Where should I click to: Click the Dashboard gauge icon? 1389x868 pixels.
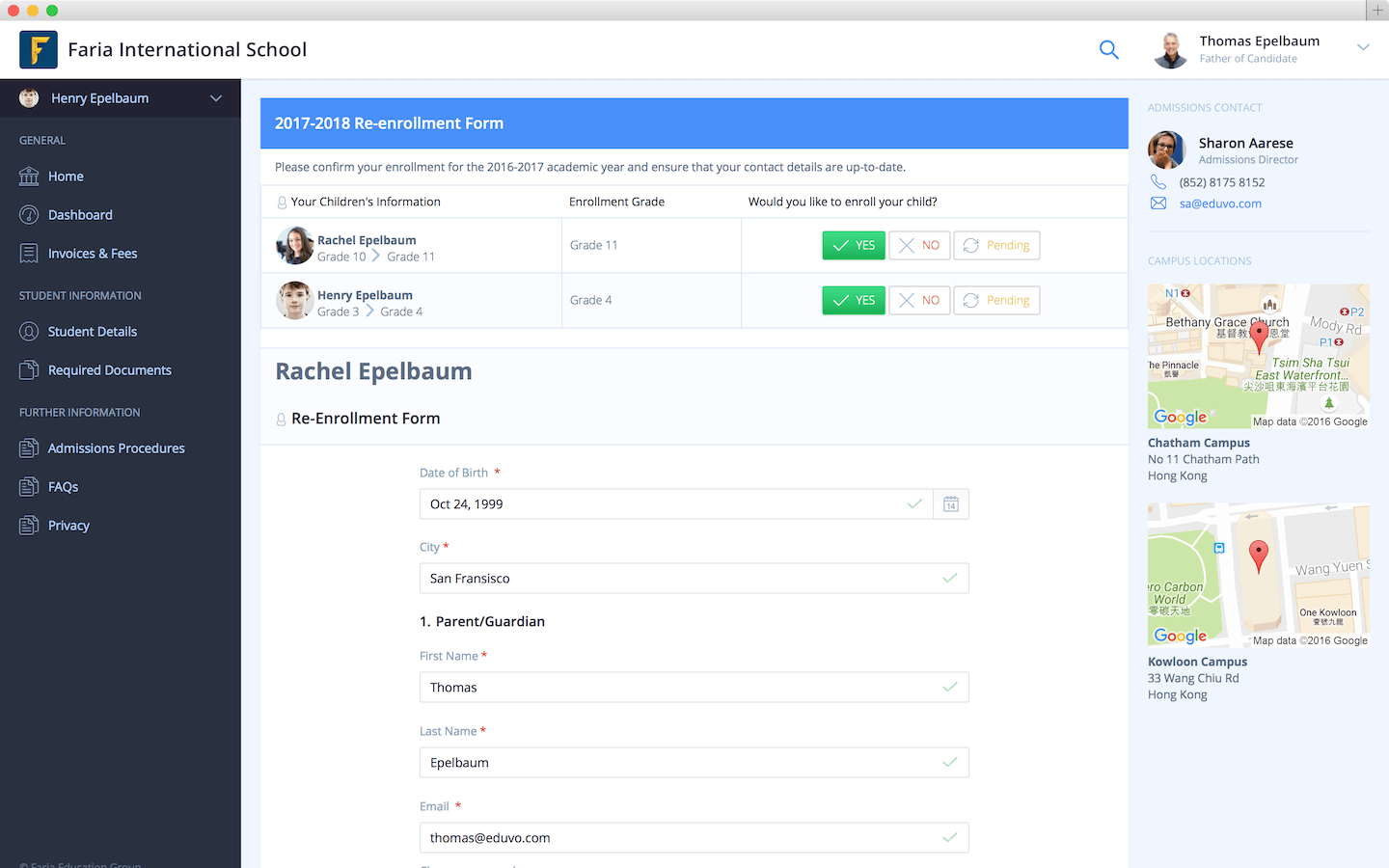[29, 215]
